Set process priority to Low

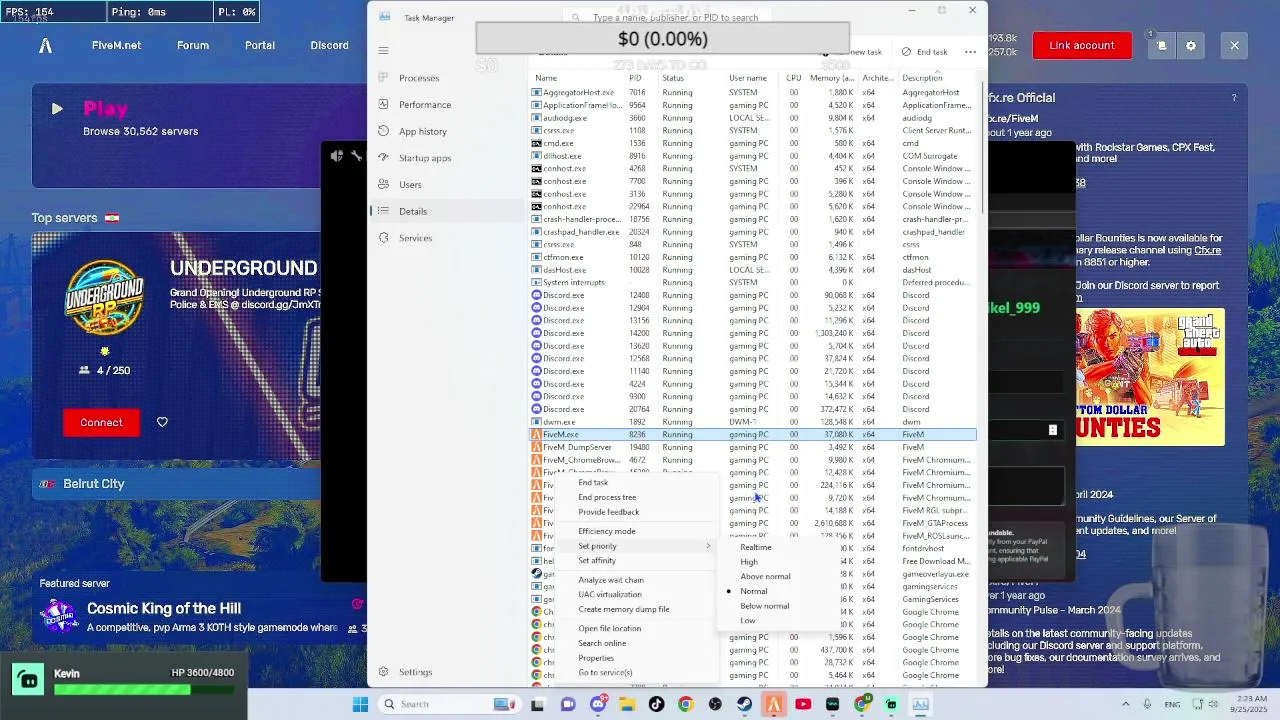[748, 620]
